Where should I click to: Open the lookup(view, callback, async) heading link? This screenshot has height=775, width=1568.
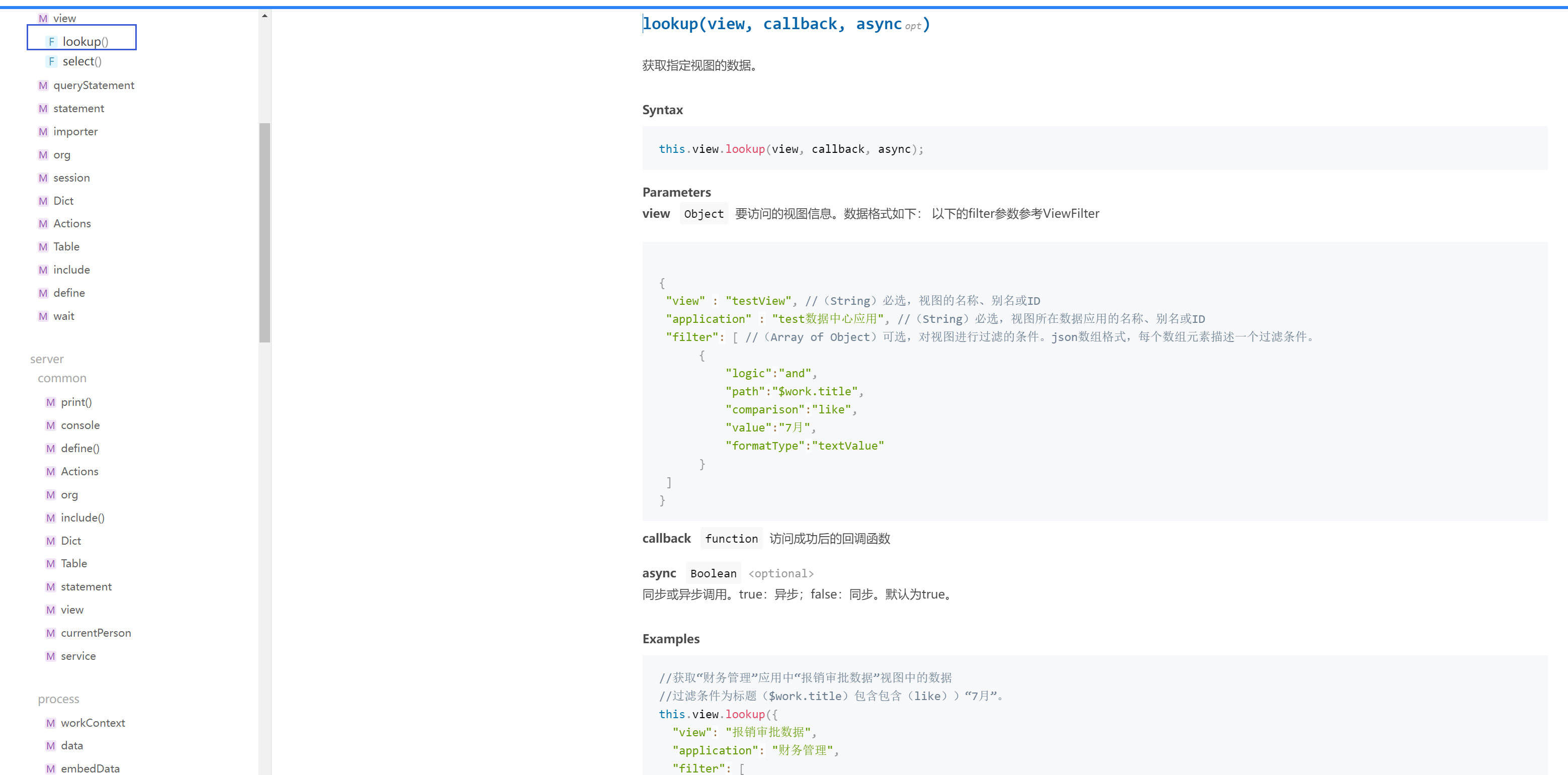785,24
